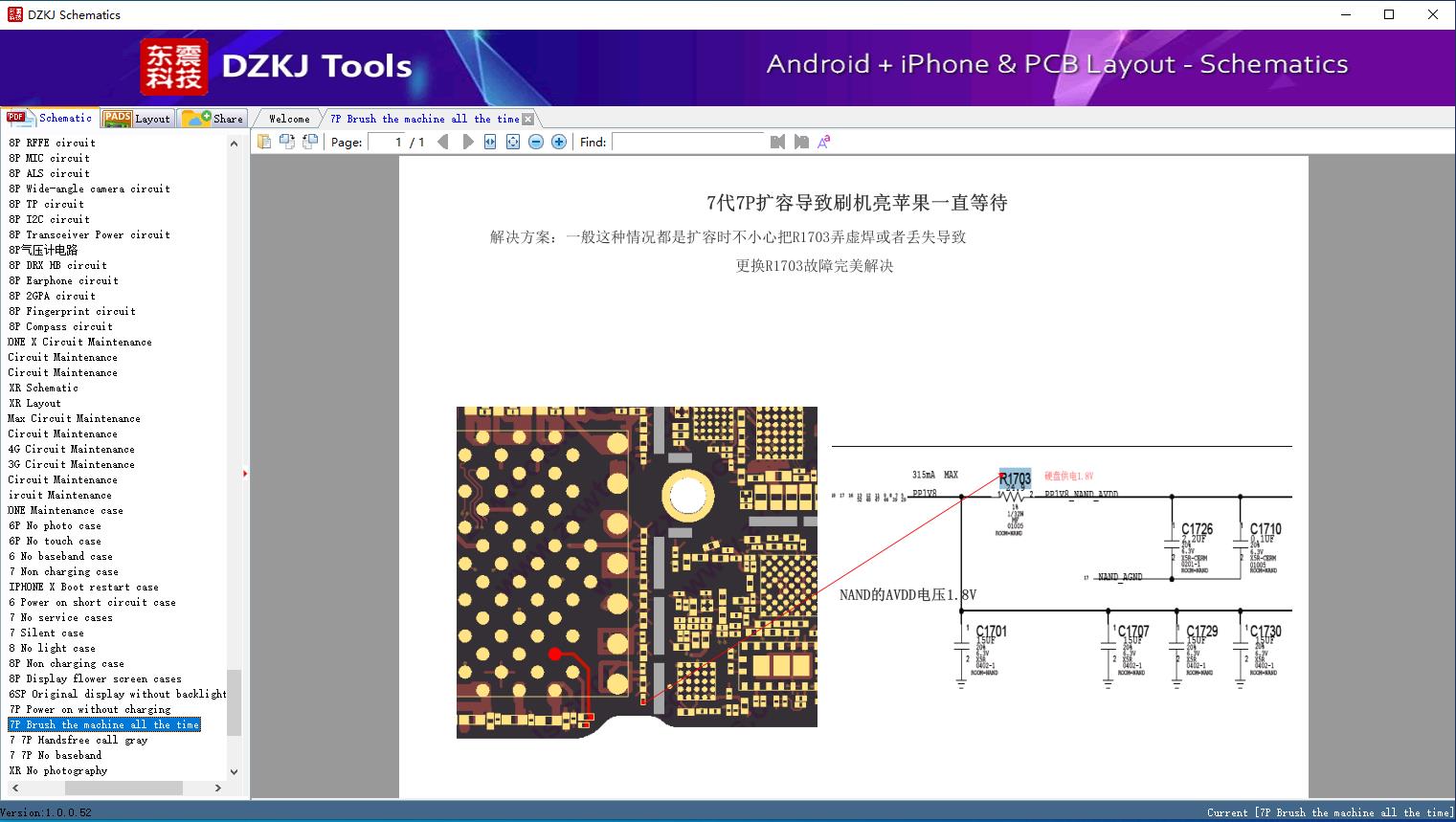1456x822 pixels.
Task: Click the vertical scrollbar thumb of the list
Action: pyautogui.click(x=234, y=701)
